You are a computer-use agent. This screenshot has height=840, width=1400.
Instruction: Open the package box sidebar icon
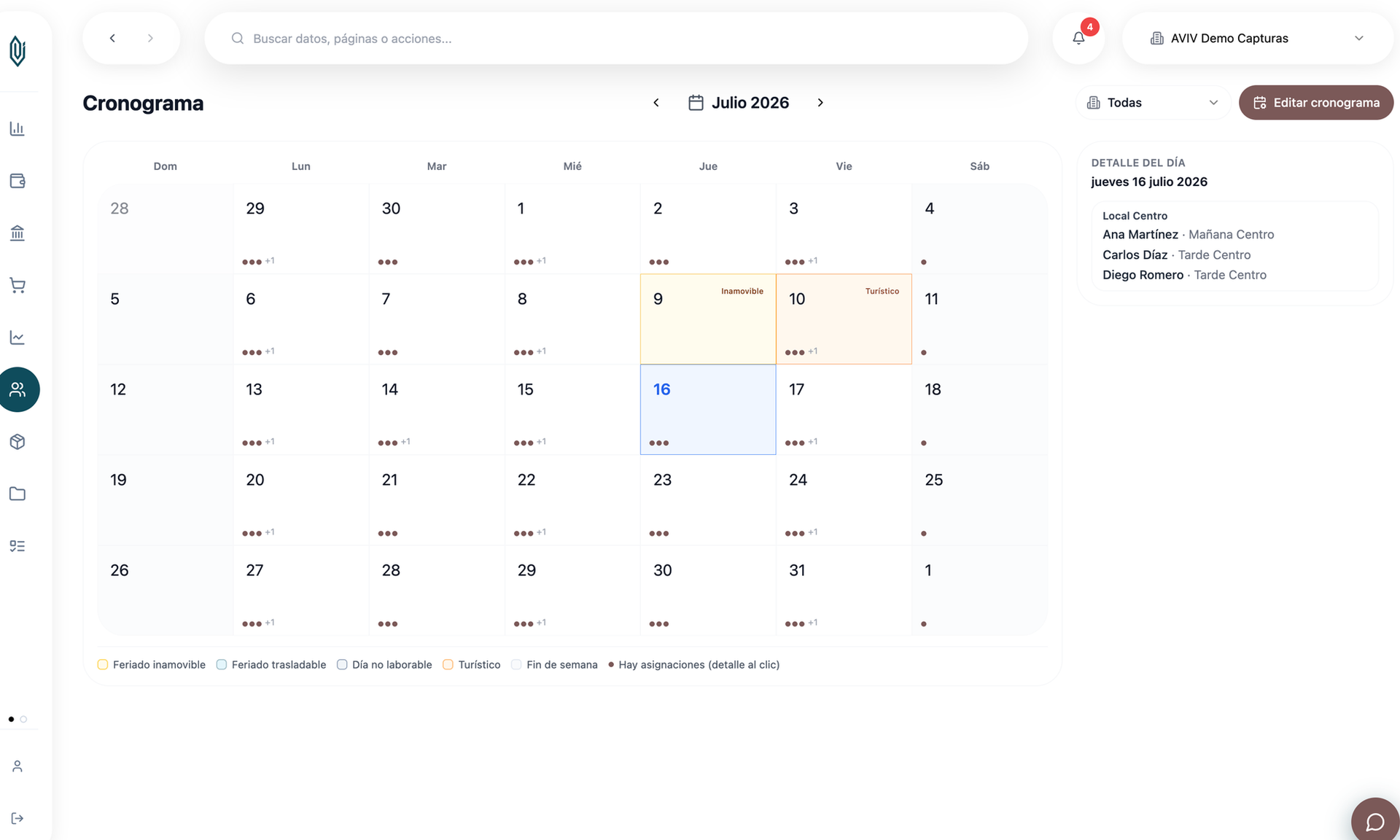coord(17,442)
